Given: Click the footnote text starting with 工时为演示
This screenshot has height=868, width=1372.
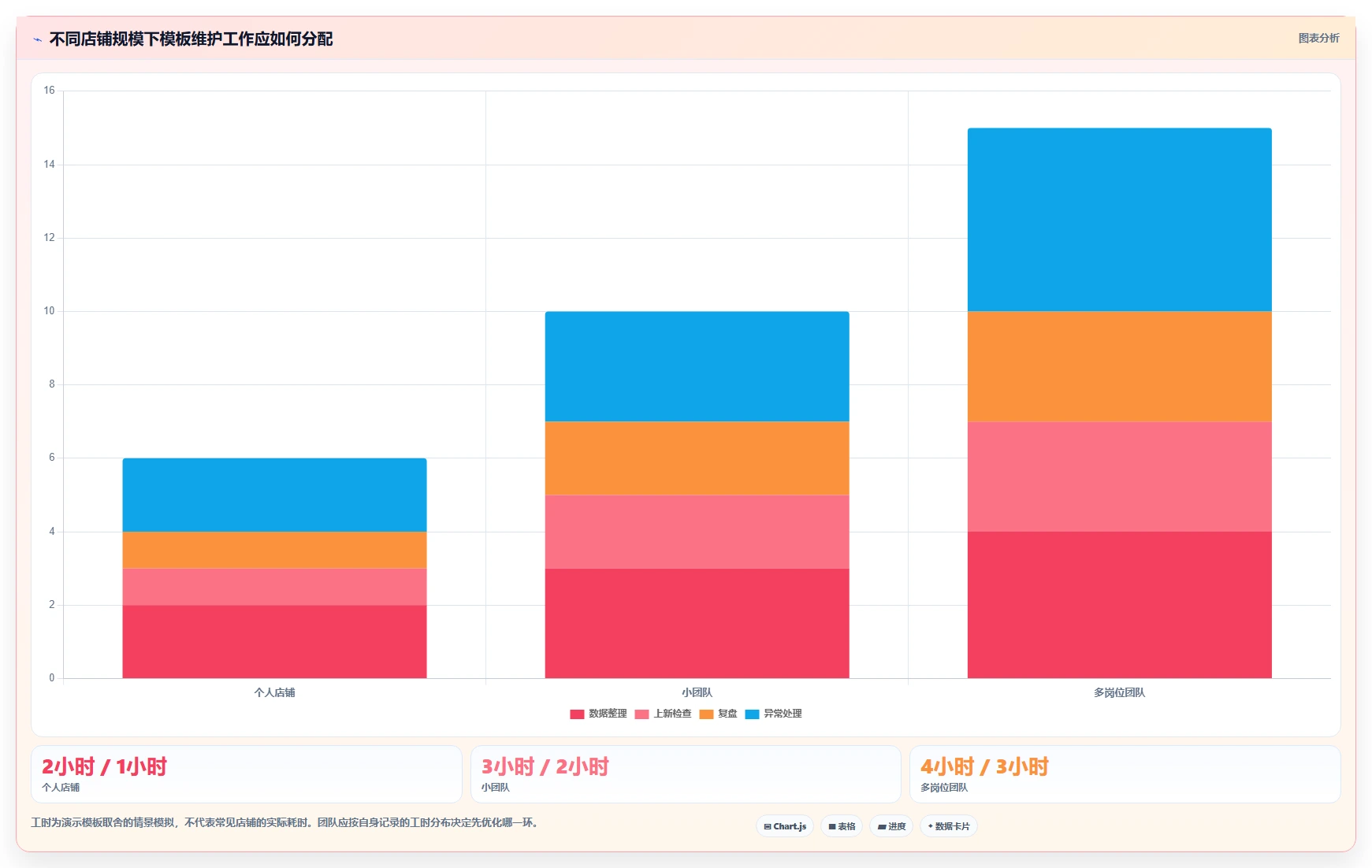Looking at the screenshot, I should click(x=286, y=822).
